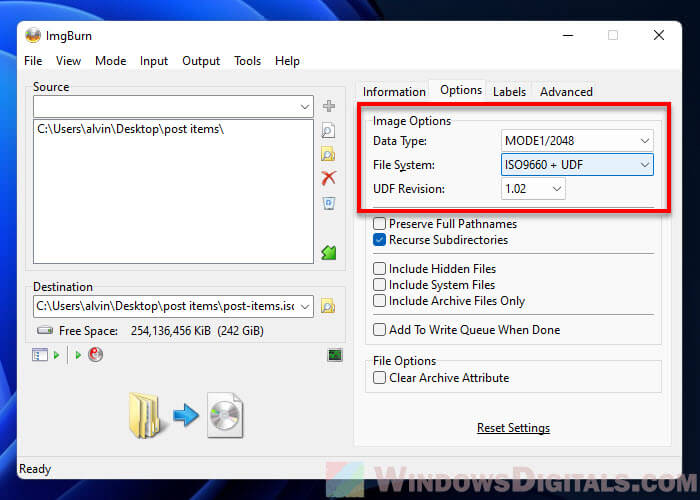Open the Help menu
The width and height of the screenshot is (700, 500).
pos(287,61)
